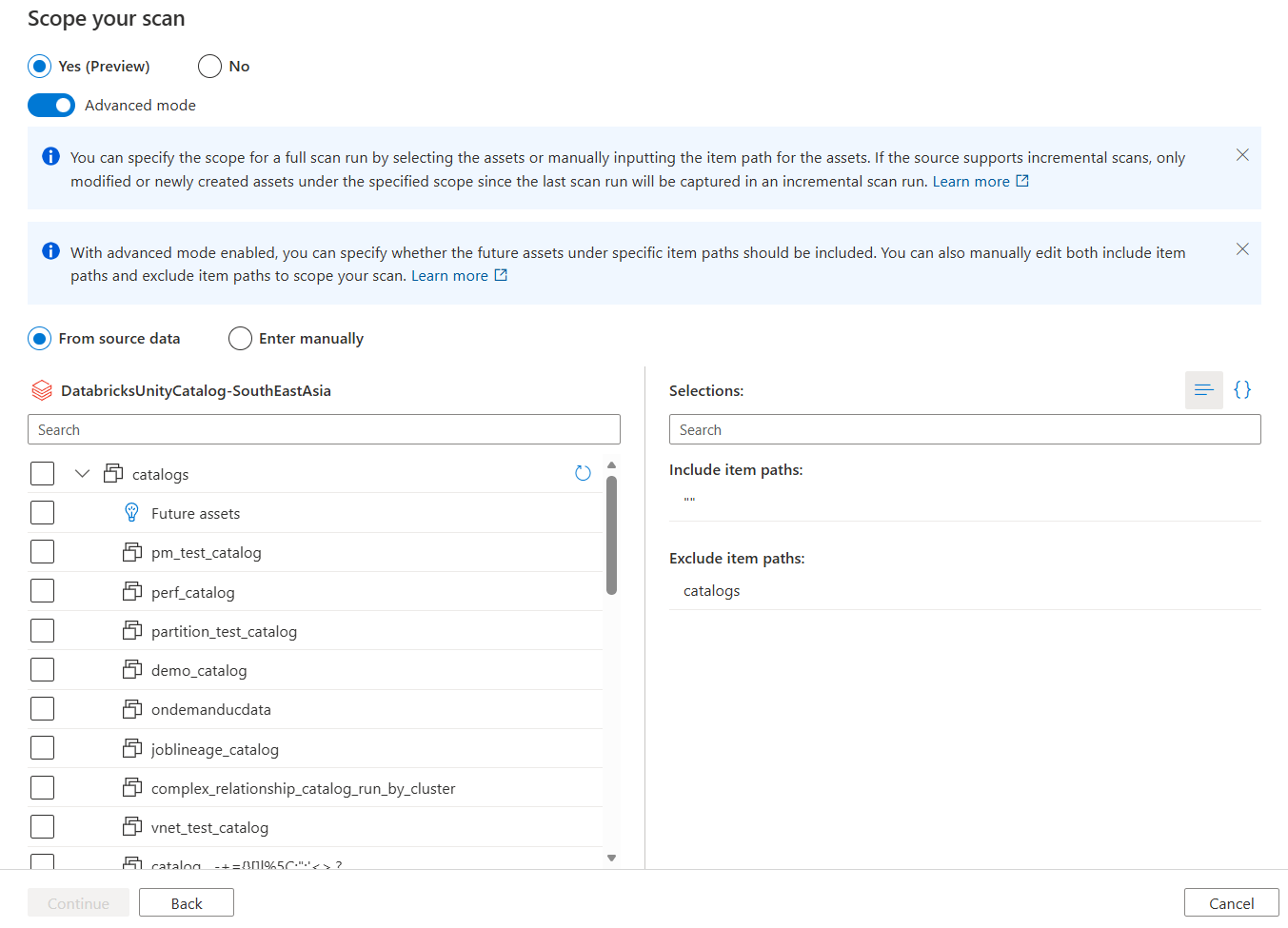Viewport: 1288px width, 928px height.
Task: Dismiss the advanced mode info banner
Action: tap(1242, 249)
